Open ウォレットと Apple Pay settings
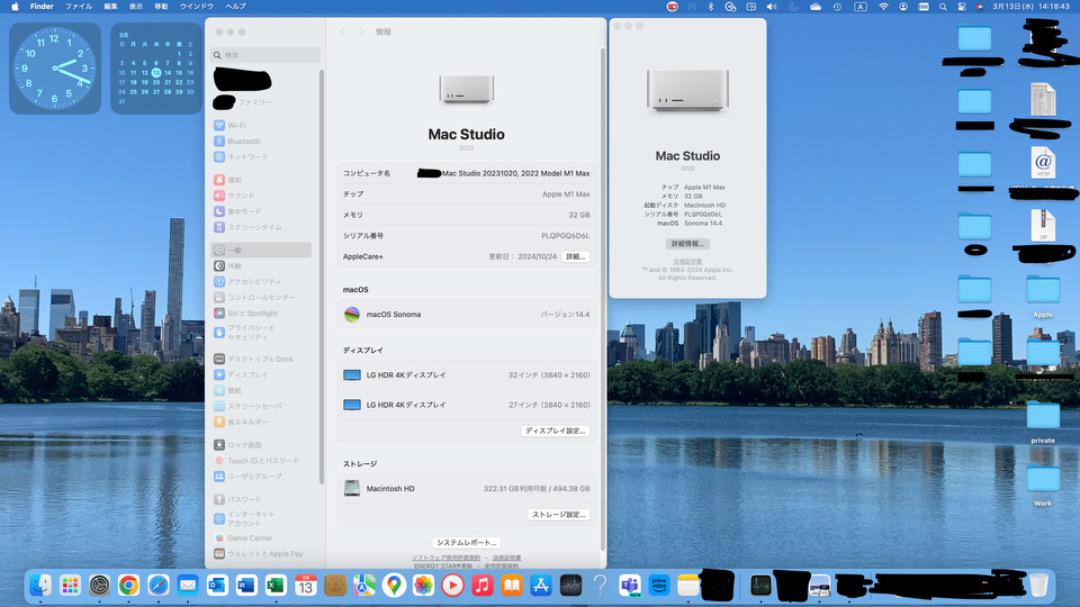1080x607 pixels. coord(258,554)
